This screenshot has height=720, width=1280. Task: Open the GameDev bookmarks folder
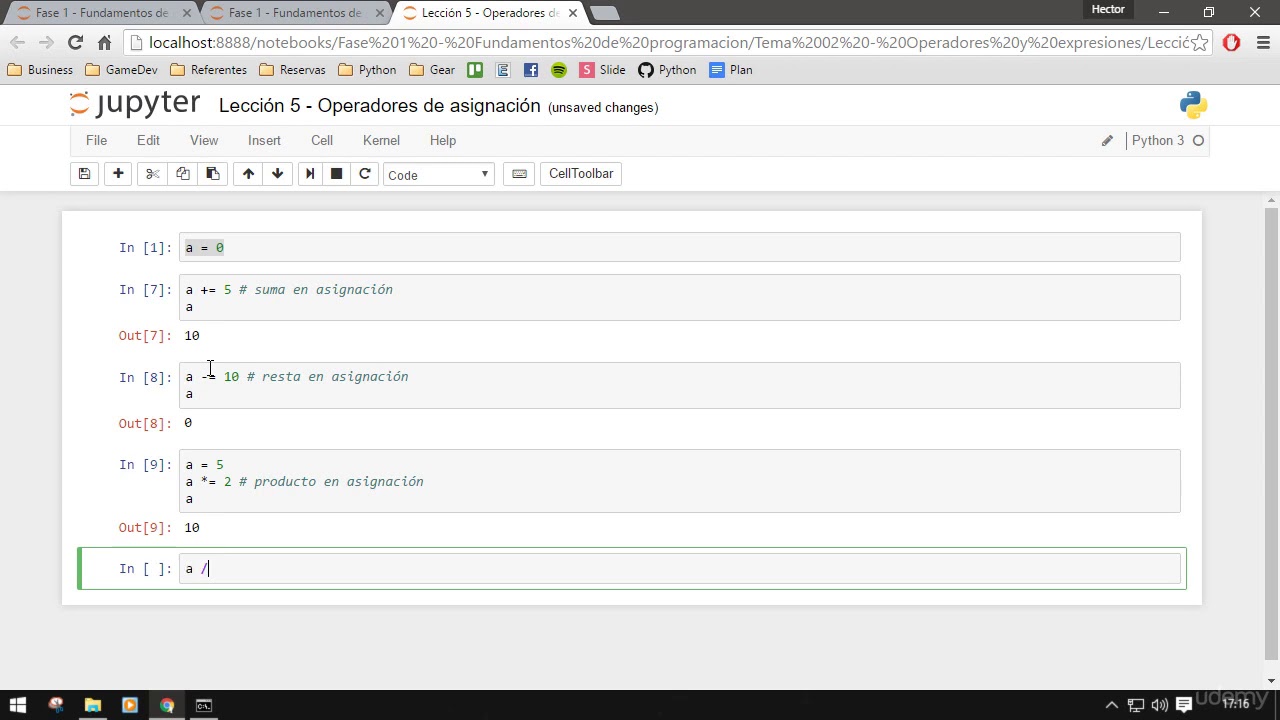[x=121, y=70]
